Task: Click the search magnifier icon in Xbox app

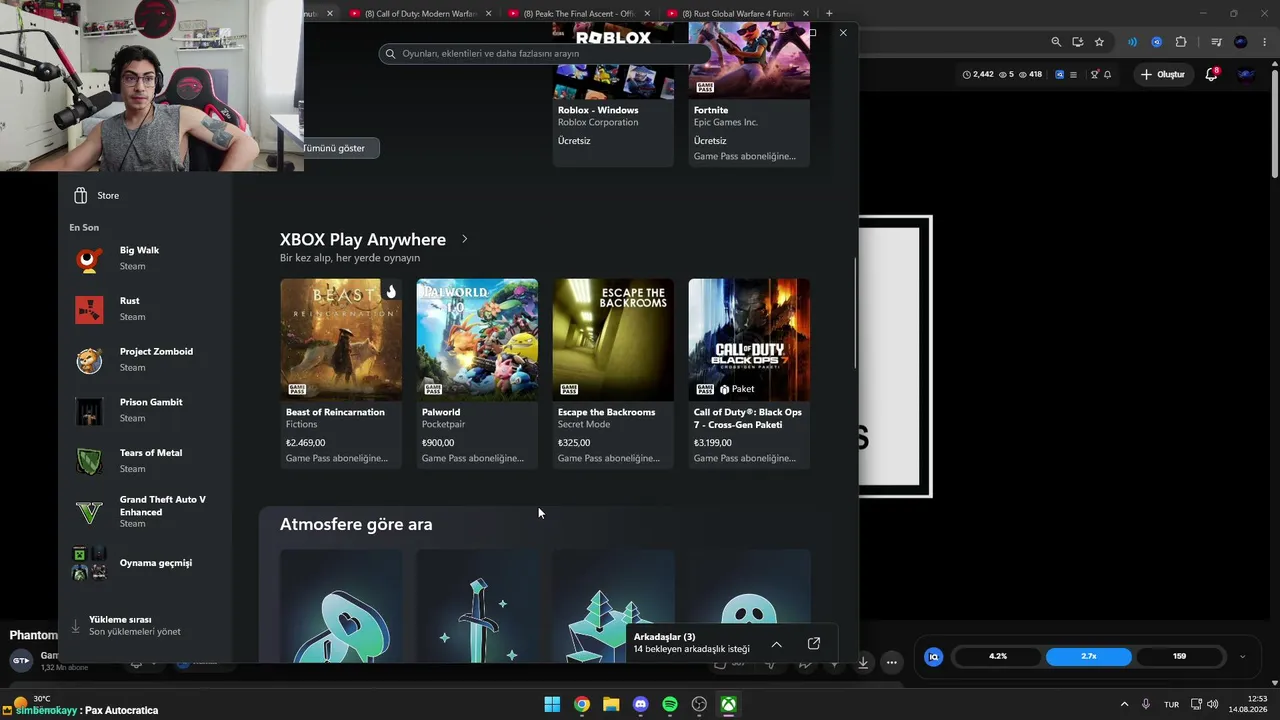Action: 391,54
